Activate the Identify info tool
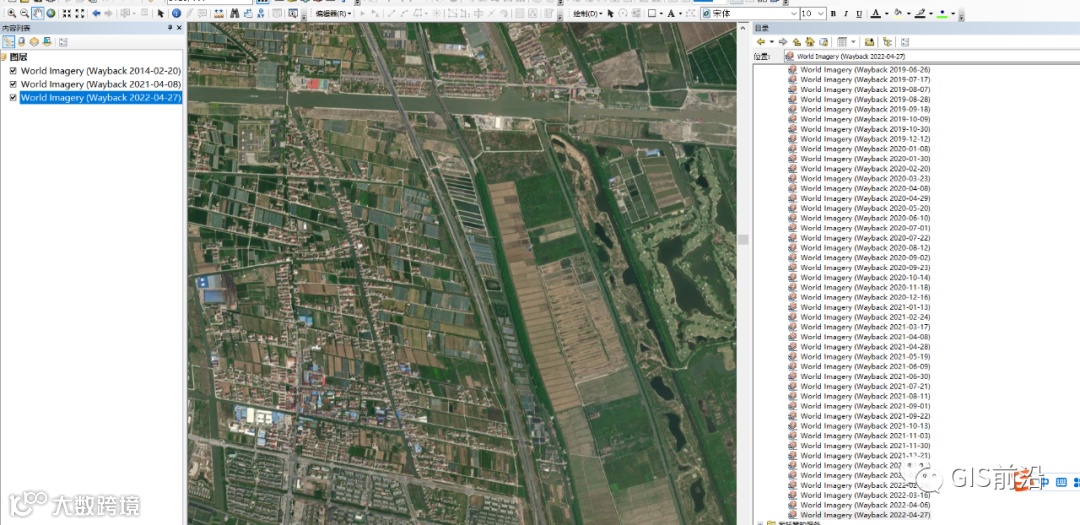The image size is (1080, 525). coord(176,13)
